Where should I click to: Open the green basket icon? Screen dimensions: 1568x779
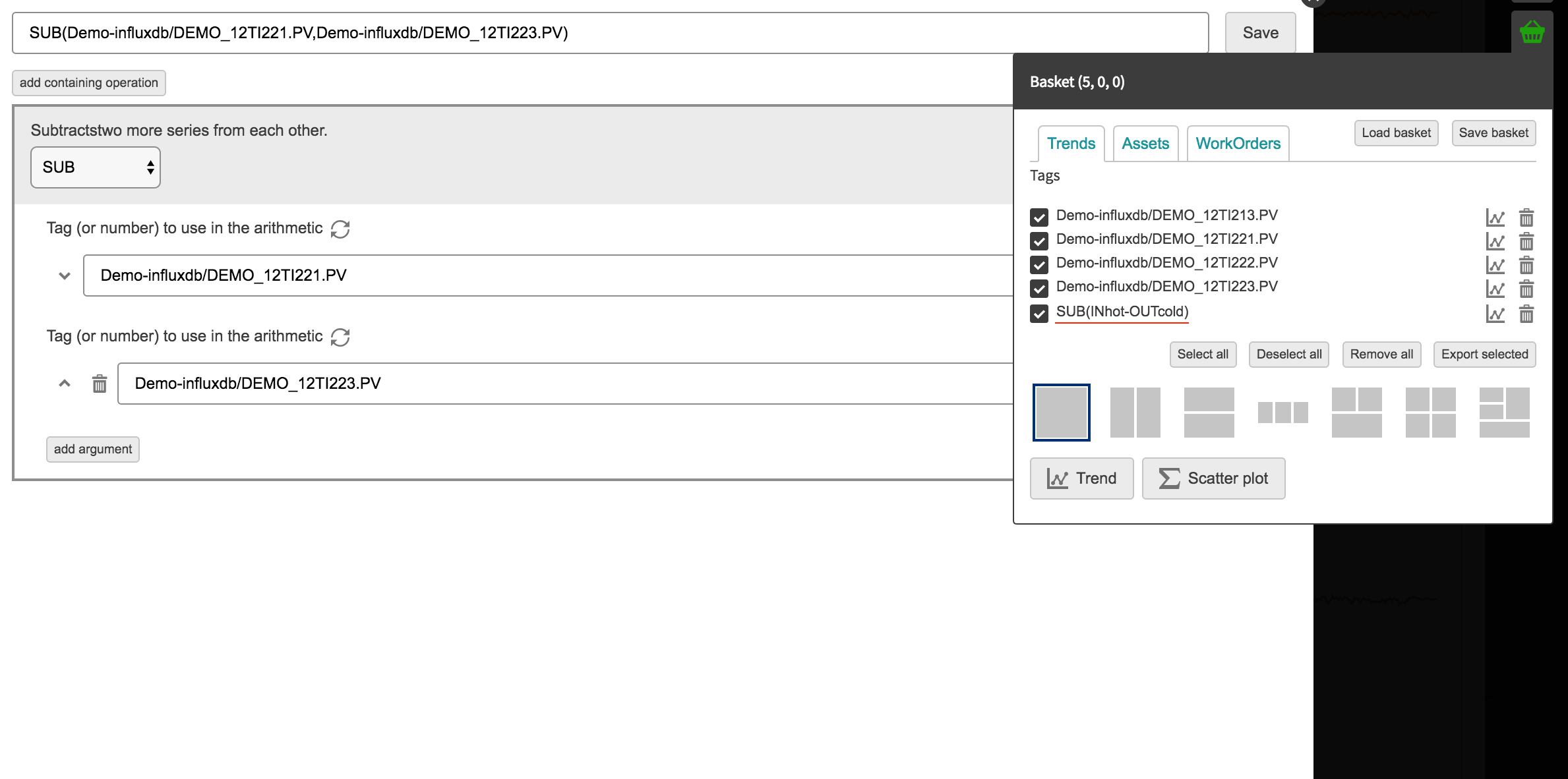[1532, 32]
